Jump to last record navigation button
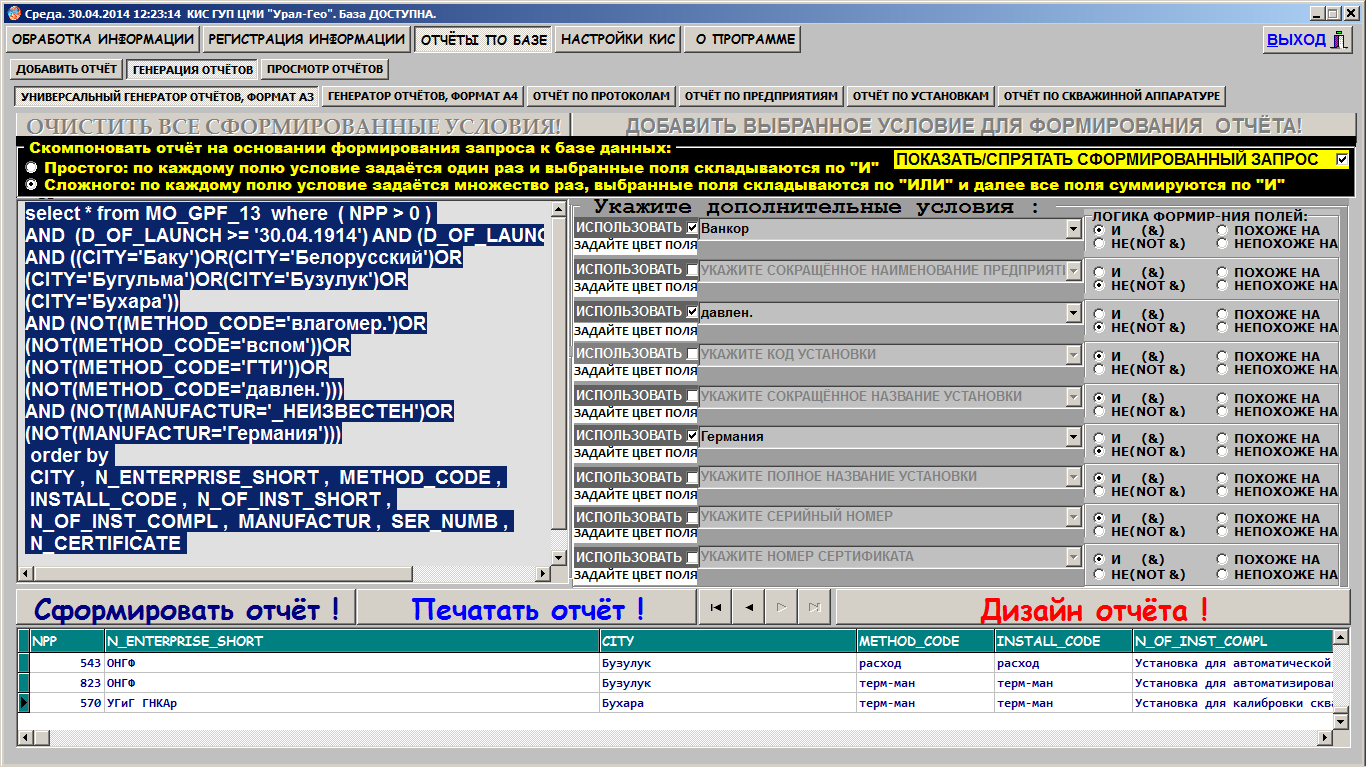Screen dimensions: 1366x768 [x=814, y=607]
